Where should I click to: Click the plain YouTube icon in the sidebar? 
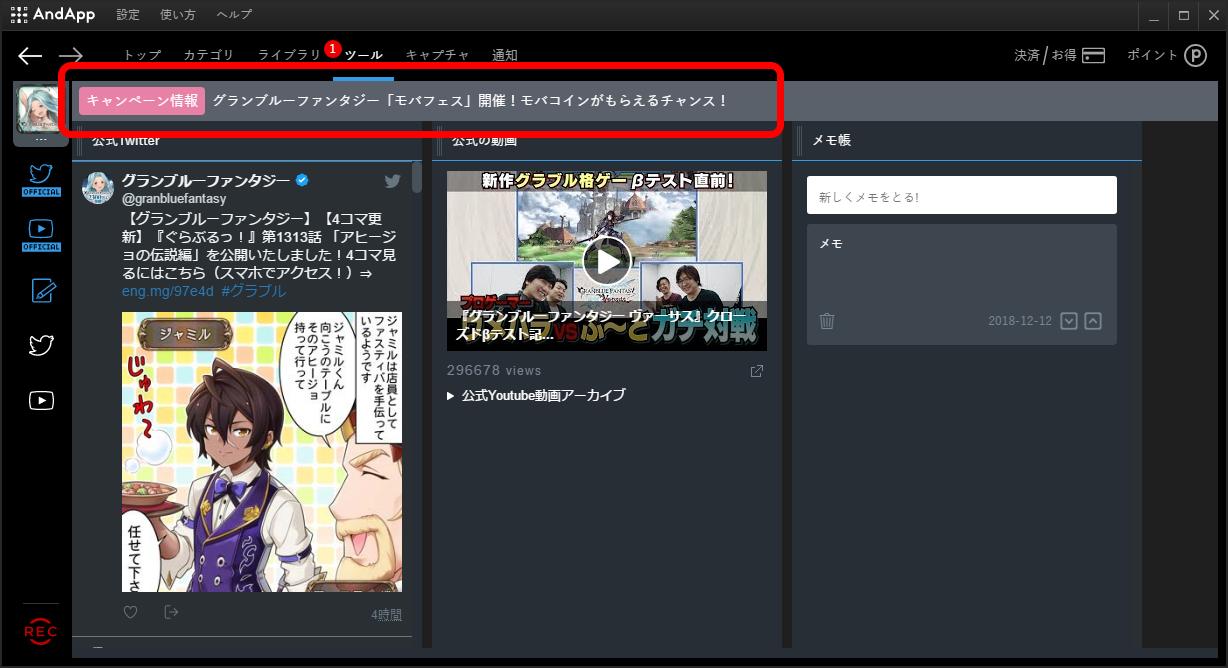tap(40, 400)
